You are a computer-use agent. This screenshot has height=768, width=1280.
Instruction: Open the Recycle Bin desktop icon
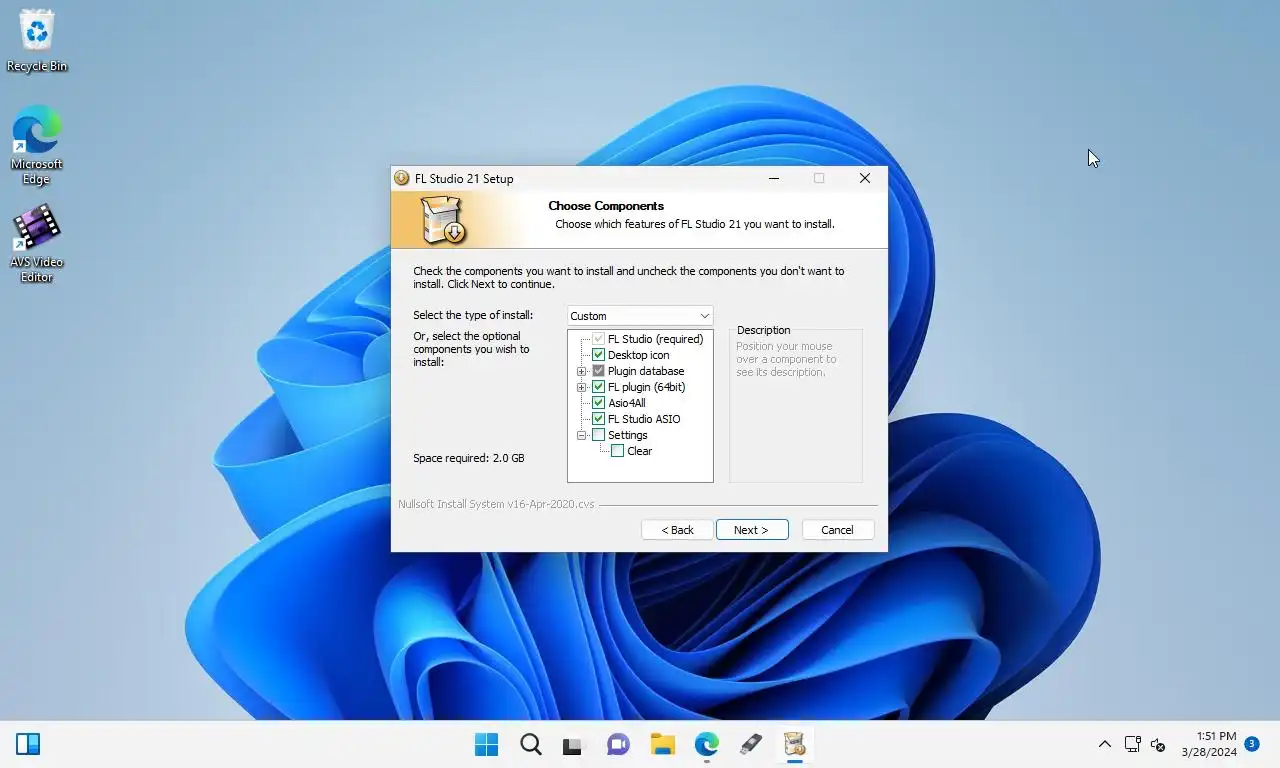point(37,41)
